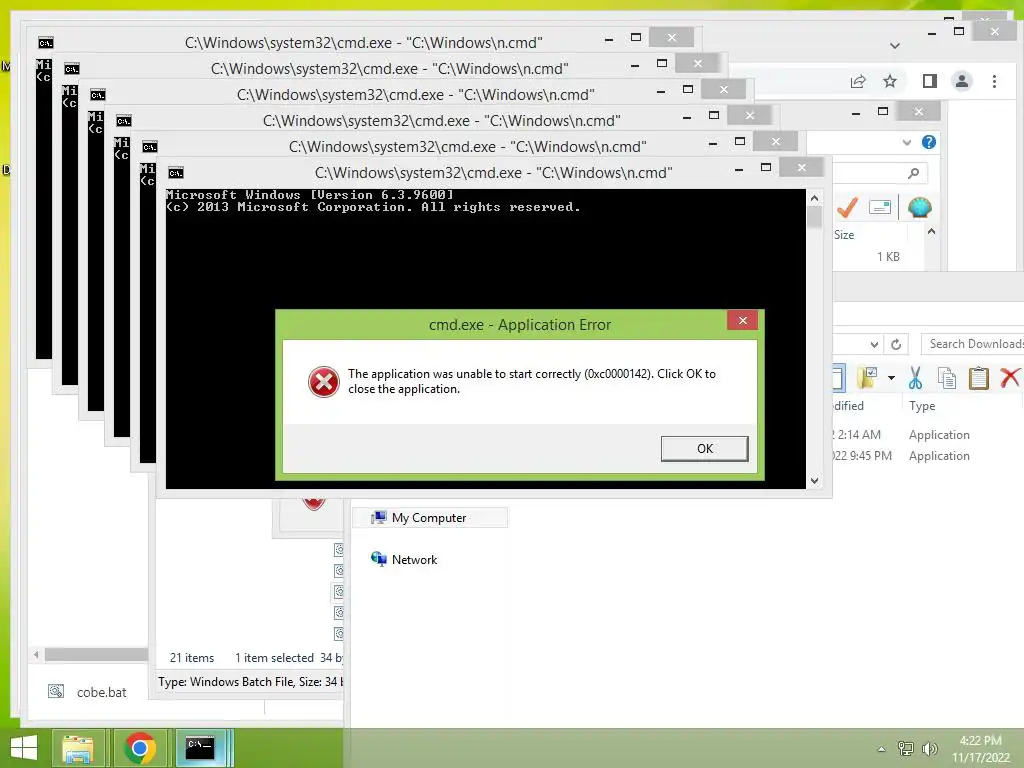Select the cobe.bat file
This screenshot has height=768, width=1024.
(88, 692)
